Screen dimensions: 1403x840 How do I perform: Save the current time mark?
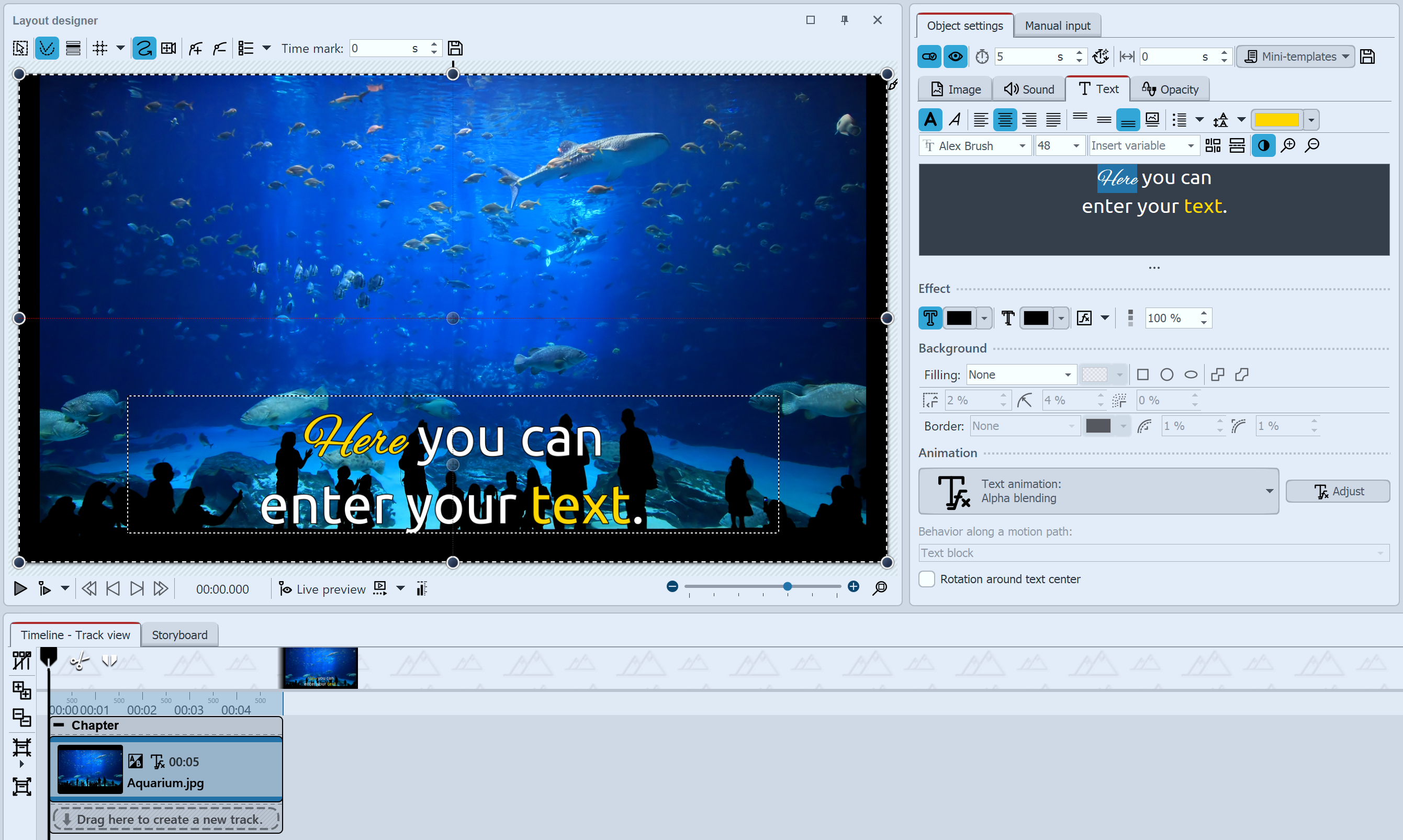[x=455, y=48]
